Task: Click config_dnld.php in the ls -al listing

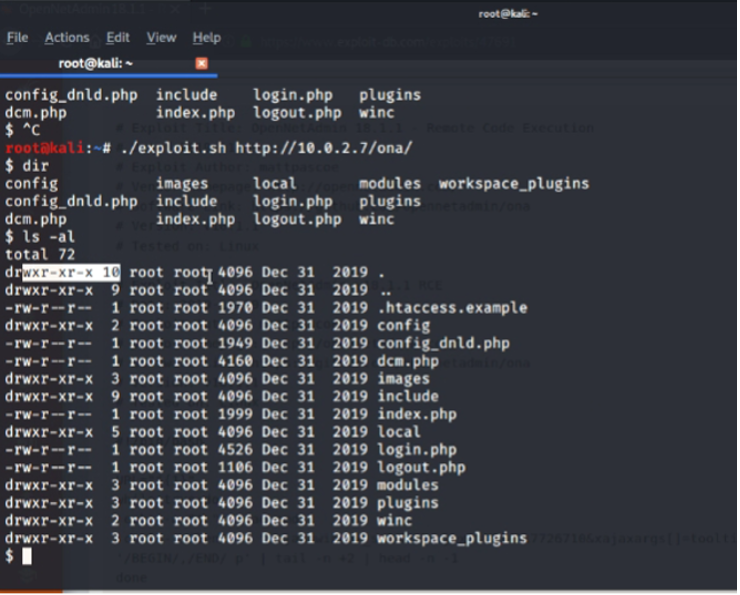Action: (x=444, y=344)
